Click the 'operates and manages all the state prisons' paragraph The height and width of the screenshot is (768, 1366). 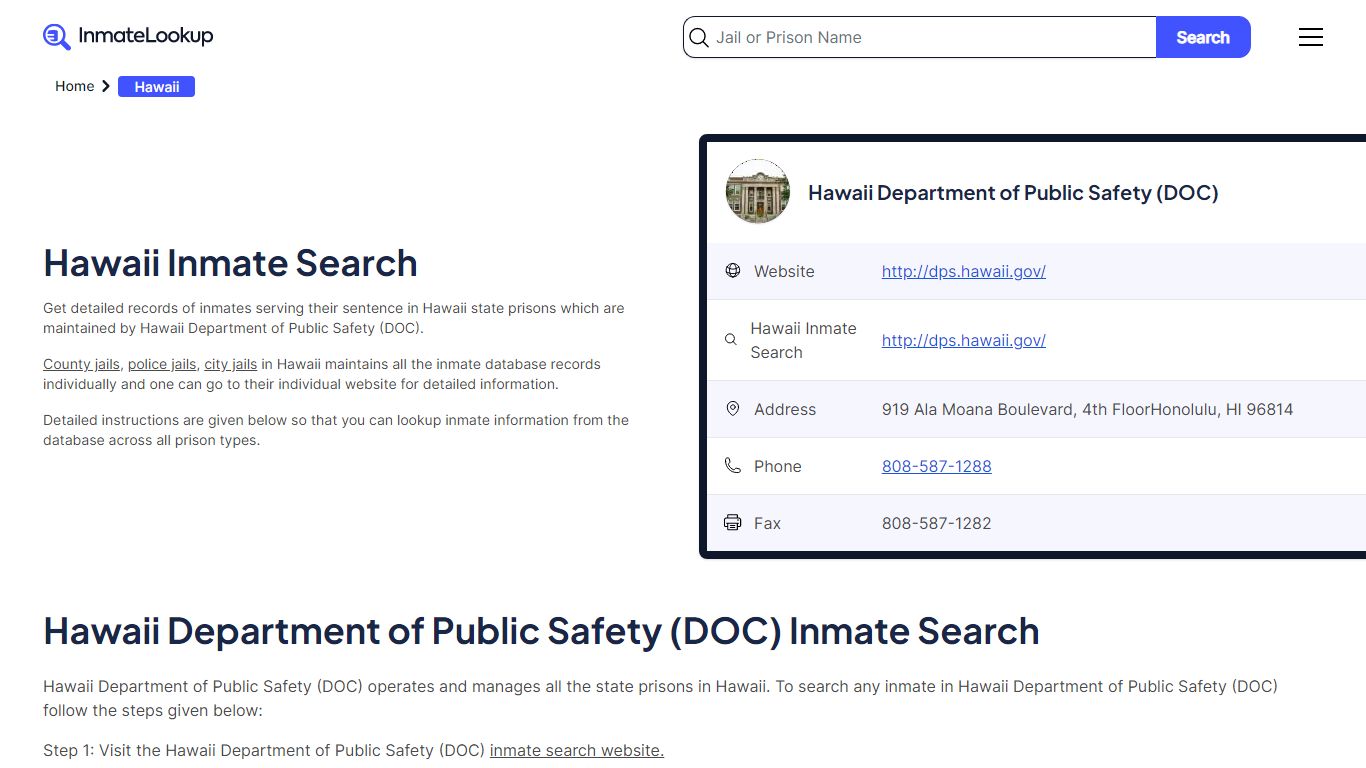coord(660,698)
